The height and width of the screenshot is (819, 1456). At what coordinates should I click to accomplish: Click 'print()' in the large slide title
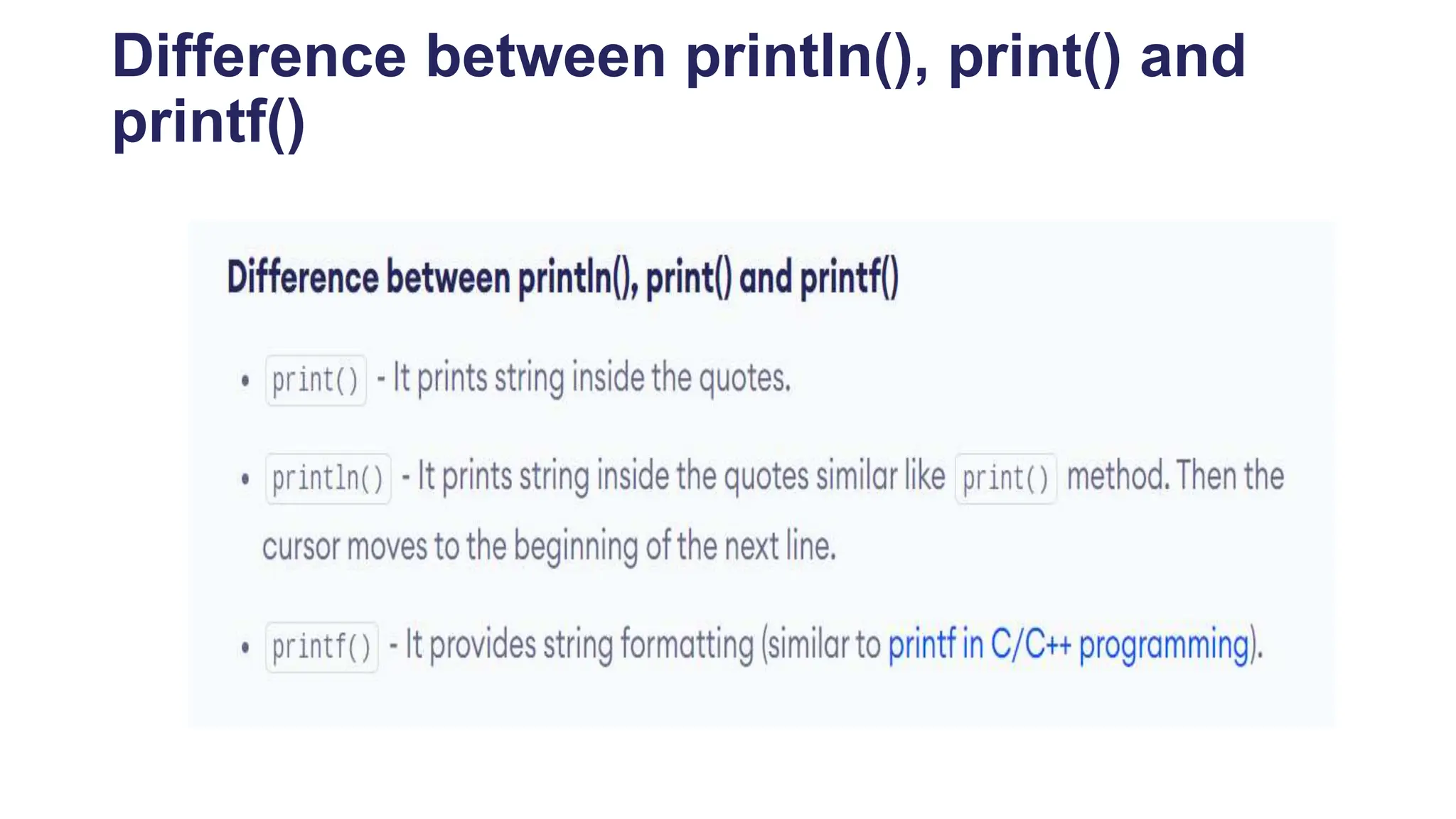coord(1034,57)
